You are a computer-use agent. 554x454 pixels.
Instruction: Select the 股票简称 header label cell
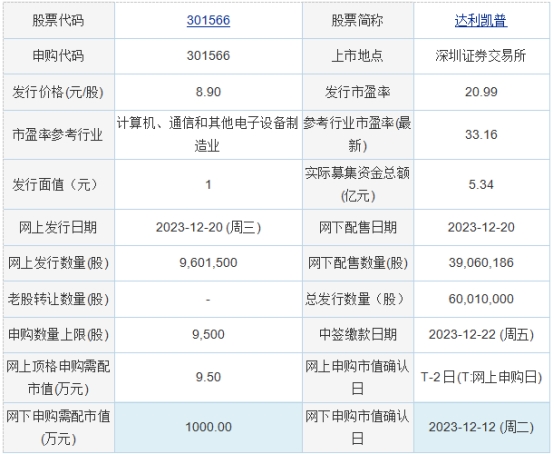coord(357,20)
